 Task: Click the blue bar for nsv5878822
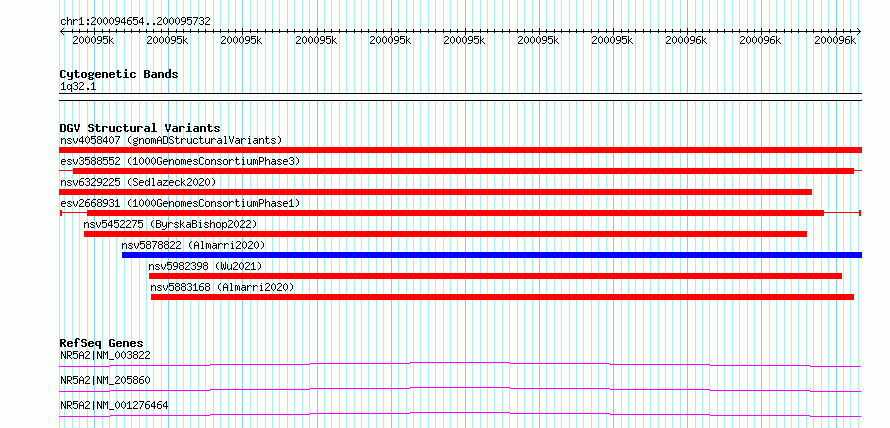pyautogui.click(x=492, y=255)
